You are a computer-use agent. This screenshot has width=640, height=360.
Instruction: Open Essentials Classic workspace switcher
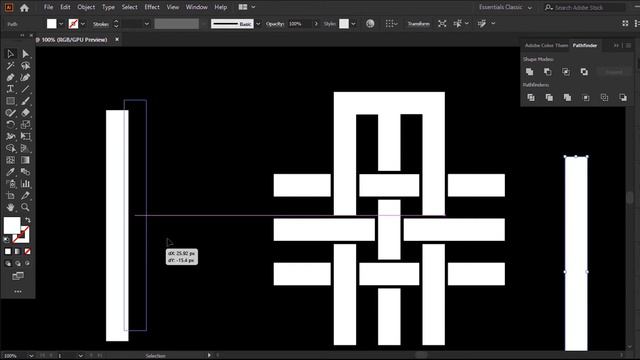505,7
